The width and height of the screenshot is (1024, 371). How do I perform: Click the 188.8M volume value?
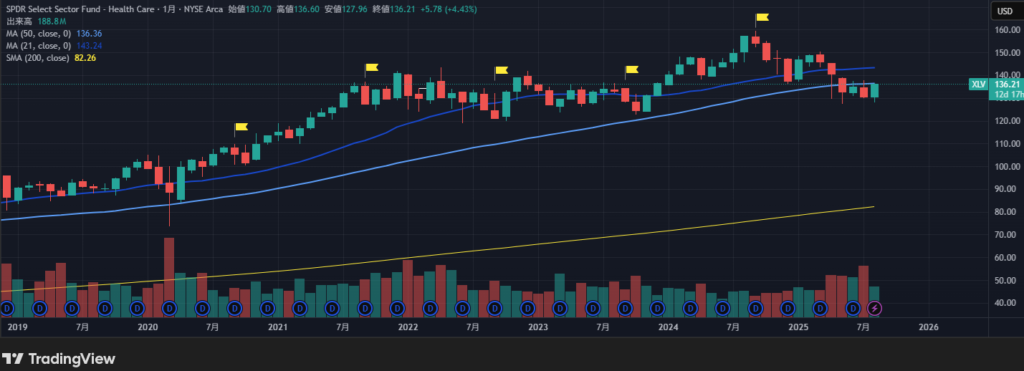click(52, 22)
